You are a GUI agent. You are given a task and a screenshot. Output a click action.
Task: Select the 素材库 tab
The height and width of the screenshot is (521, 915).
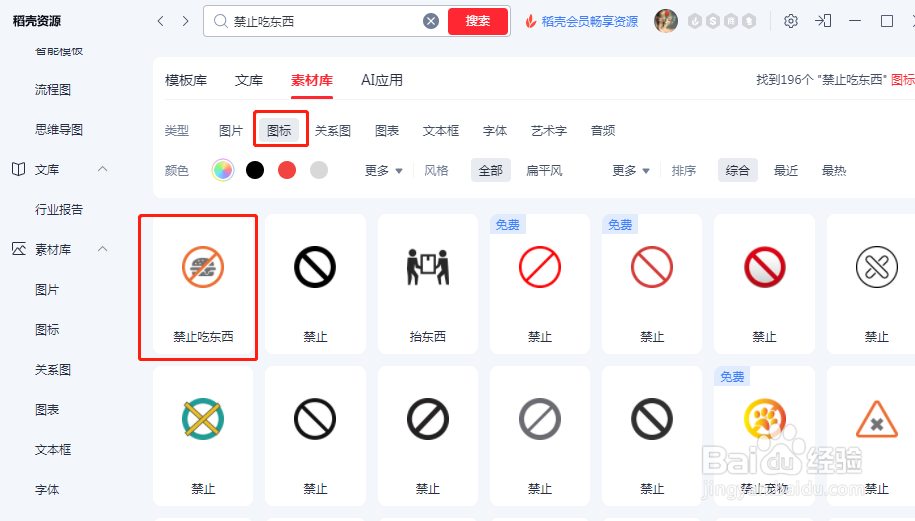(x=312, y=80)
